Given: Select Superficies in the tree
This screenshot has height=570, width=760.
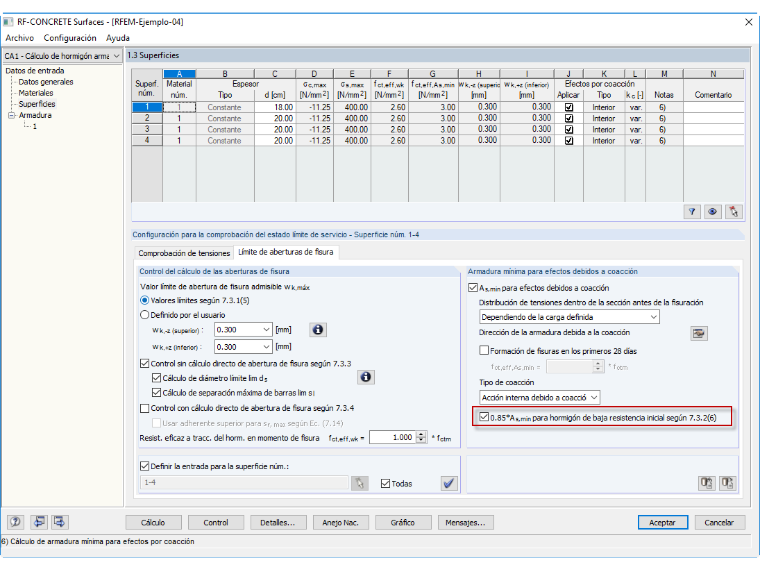Looking at the screenshot, I should pyautogui.click(x=37, y=104).
